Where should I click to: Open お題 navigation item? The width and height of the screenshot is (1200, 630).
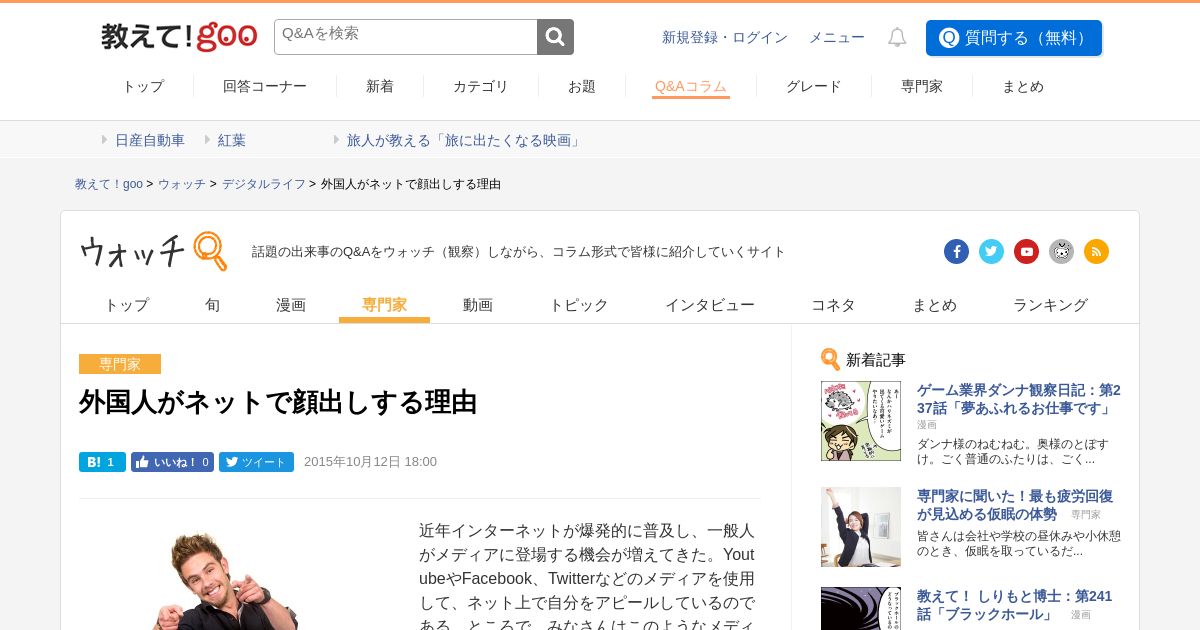click(x=582, y=87)
